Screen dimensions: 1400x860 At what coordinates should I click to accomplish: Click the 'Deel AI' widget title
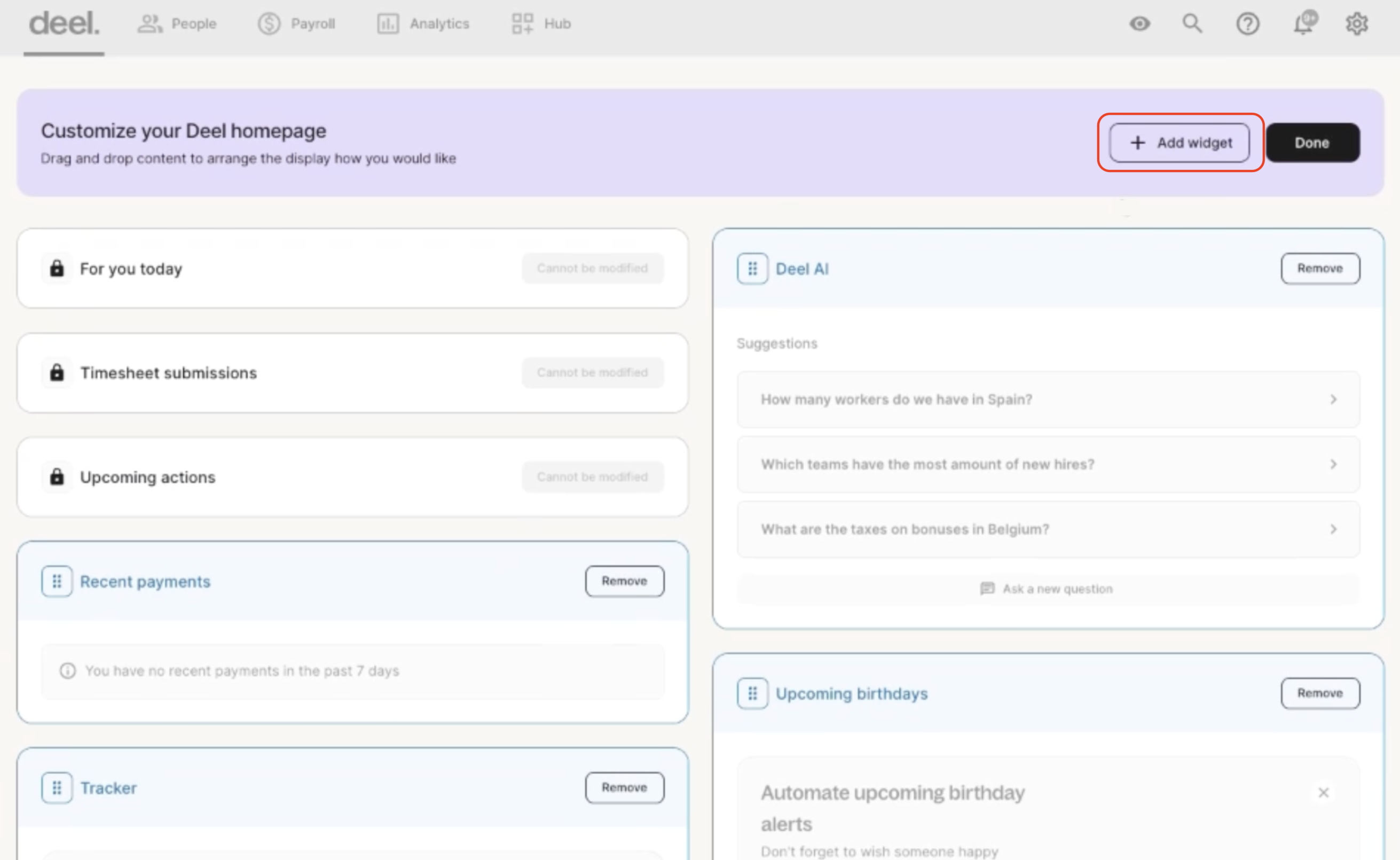[802, 269]
